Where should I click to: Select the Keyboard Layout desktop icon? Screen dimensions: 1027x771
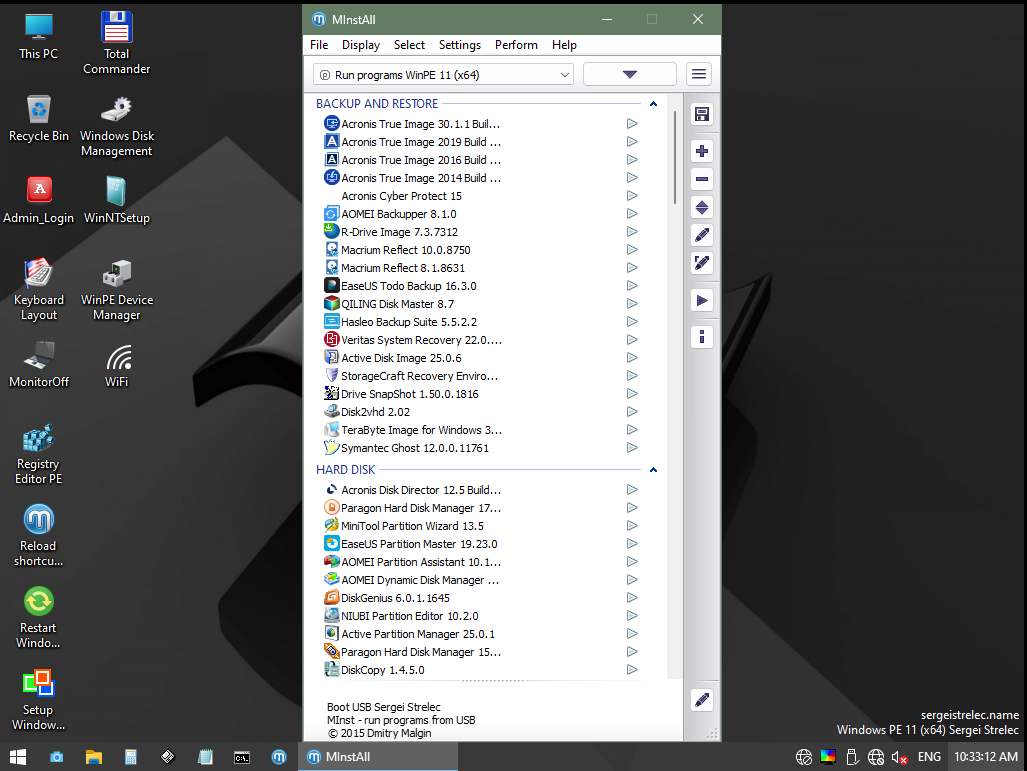[x=39, y=290]
